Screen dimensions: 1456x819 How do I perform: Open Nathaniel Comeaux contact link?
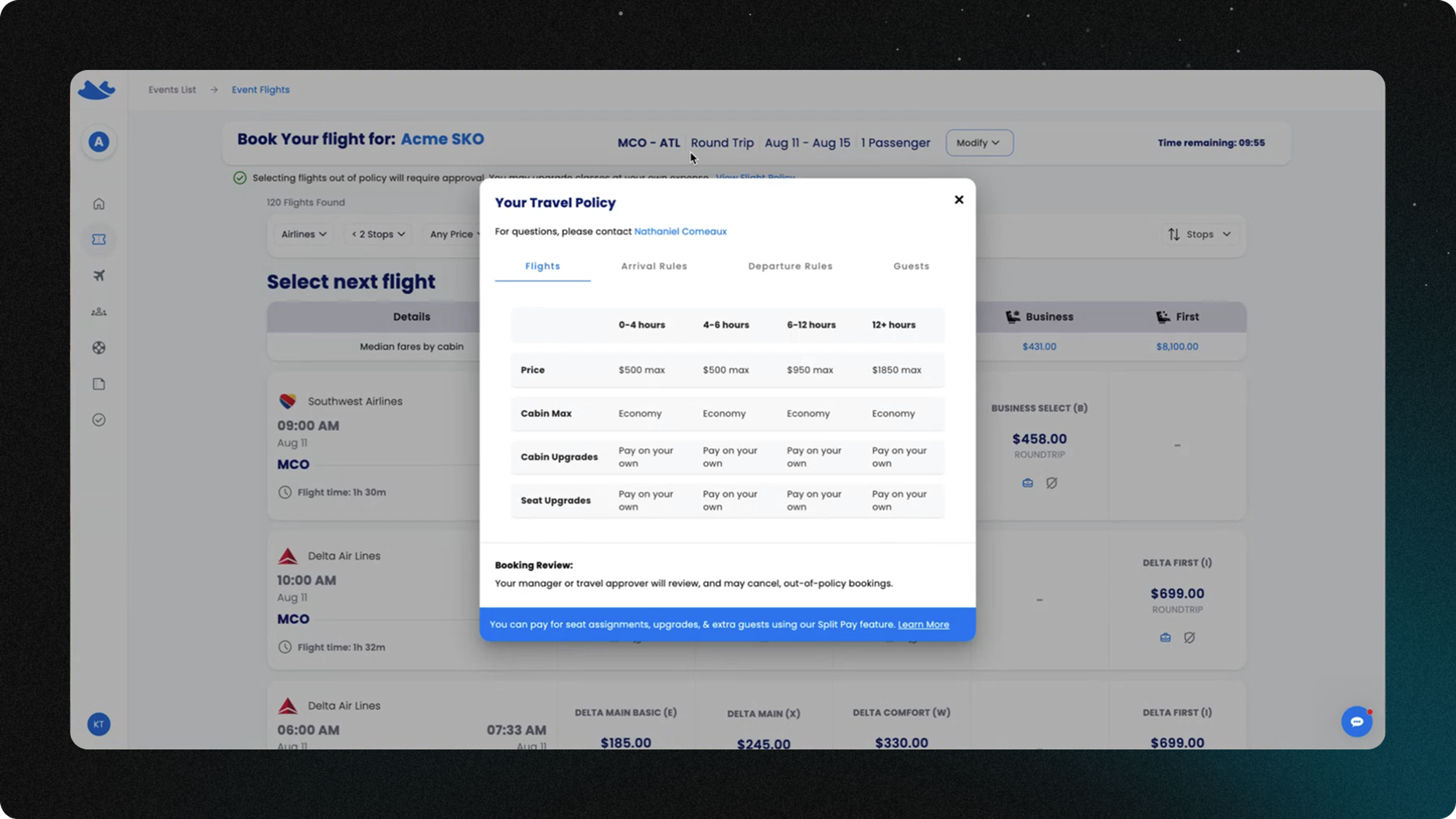coord(681,231)
